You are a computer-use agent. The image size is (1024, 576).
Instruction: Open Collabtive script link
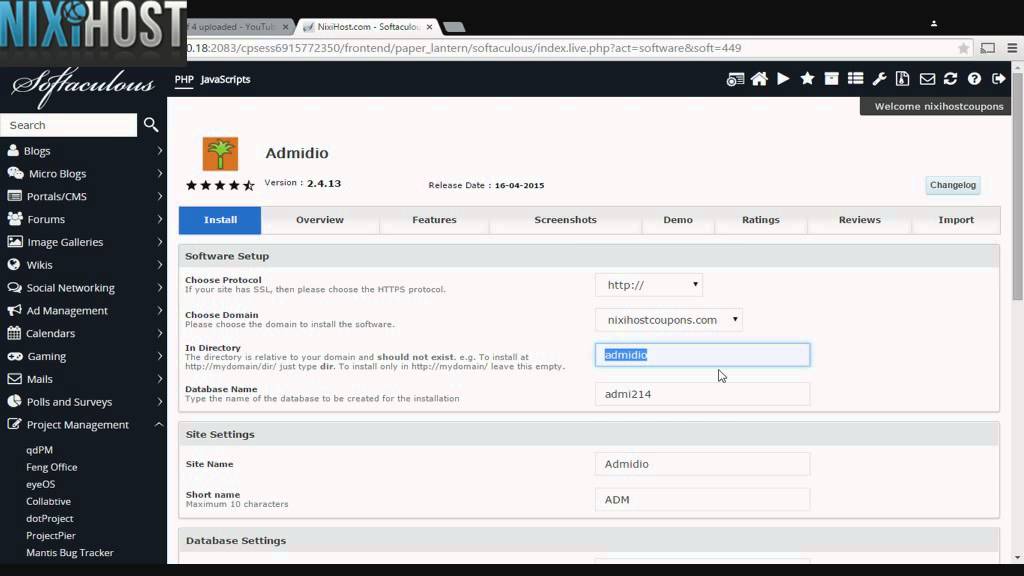point(48,502)
